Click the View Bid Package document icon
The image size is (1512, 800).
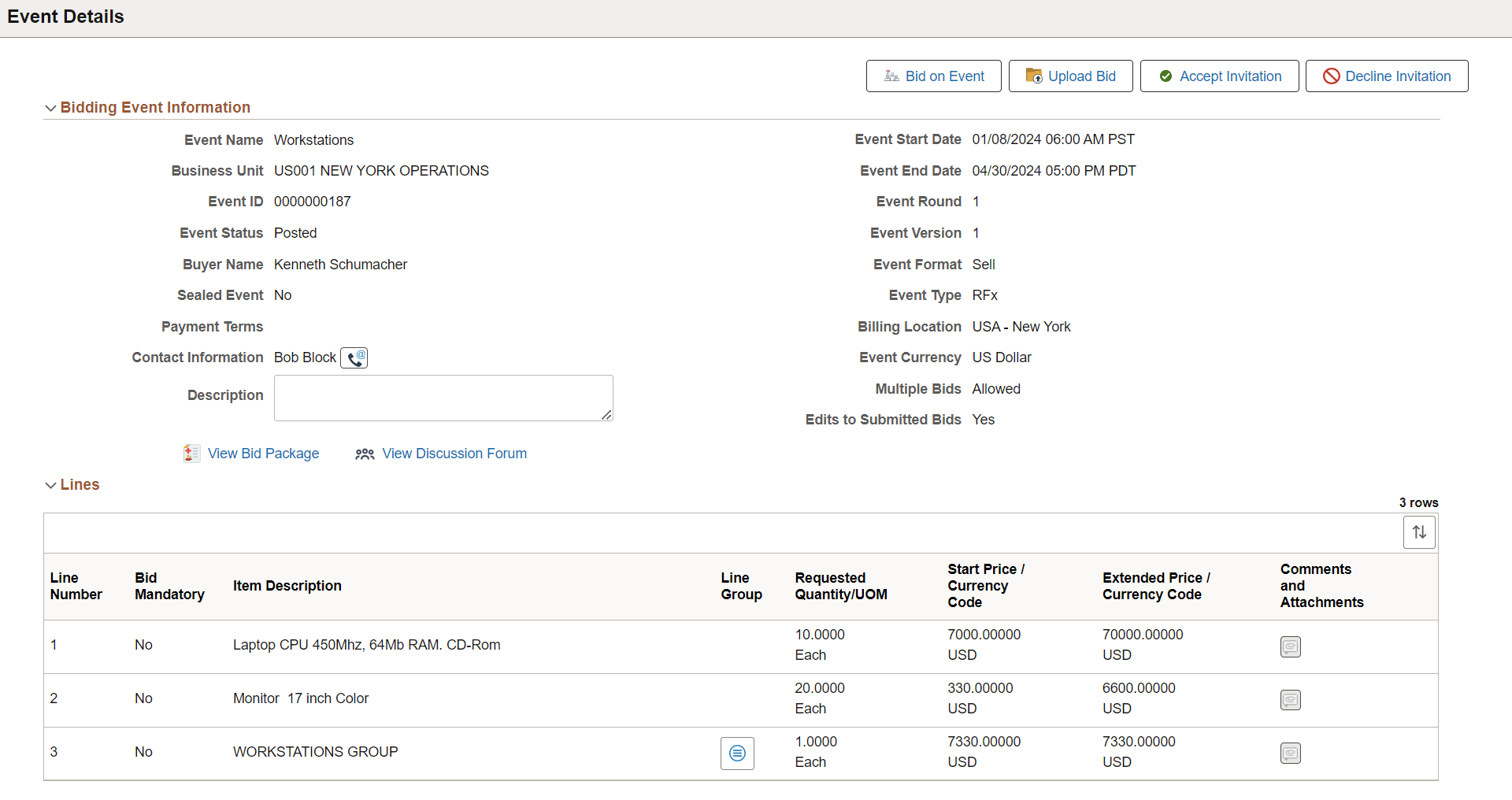coord(191,454)
